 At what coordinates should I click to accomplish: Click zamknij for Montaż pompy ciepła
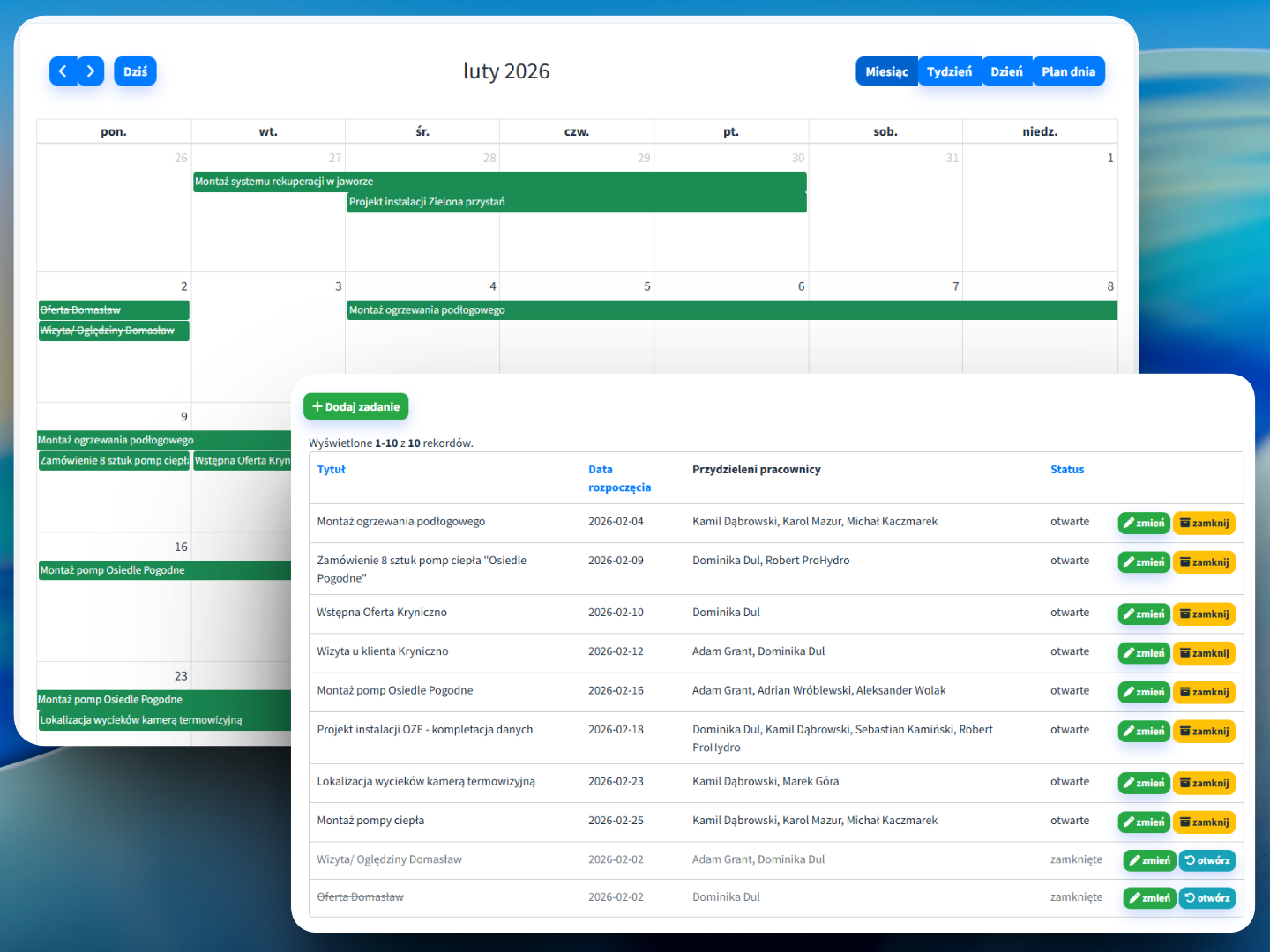[1204, 822]
